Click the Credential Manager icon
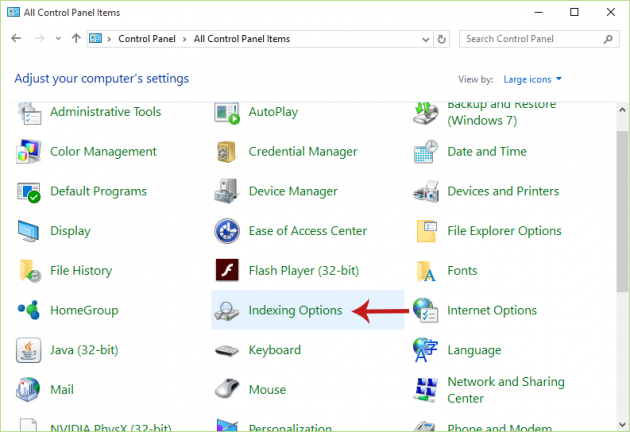630x432 pixels. pos(227,152)
